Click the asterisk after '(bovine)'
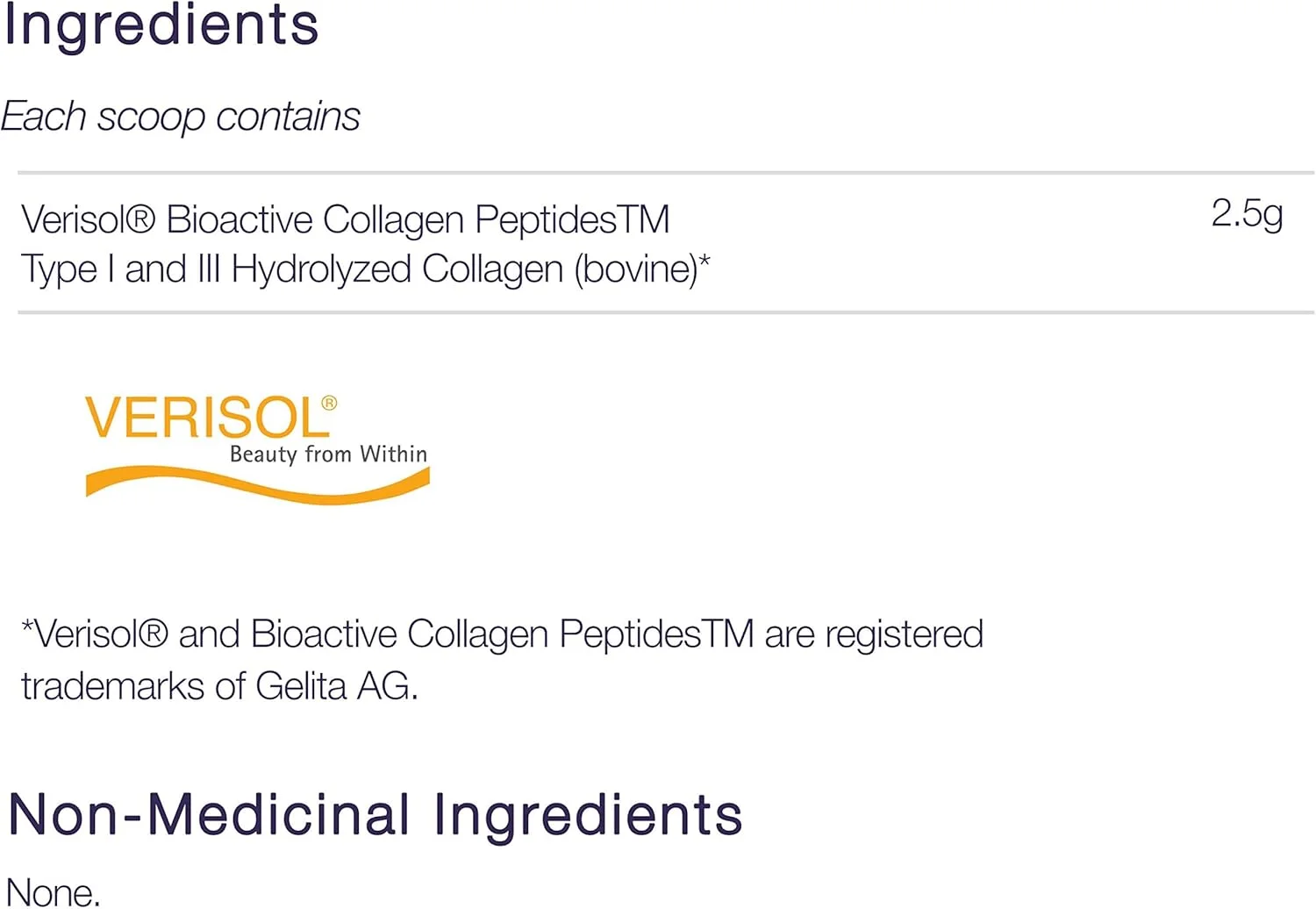1316x909 pixels. click(704, 261)
